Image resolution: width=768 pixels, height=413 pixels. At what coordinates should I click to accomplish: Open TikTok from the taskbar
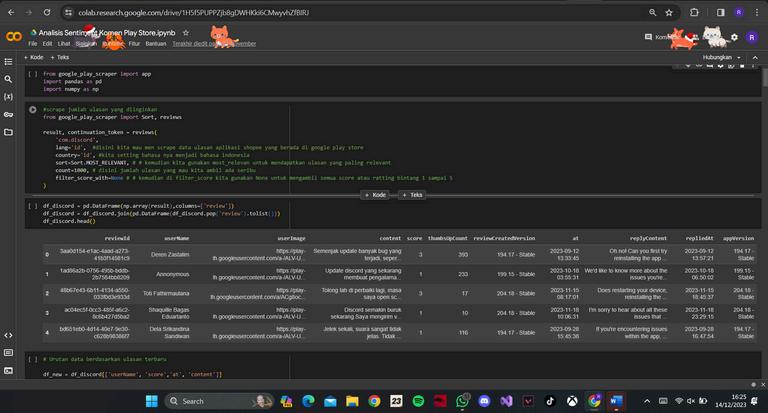[550, 401]
